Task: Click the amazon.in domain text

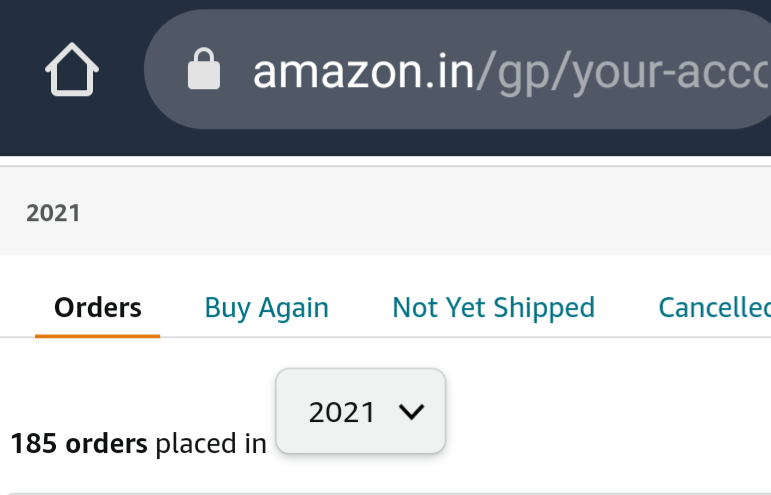Action: click(364, 70)
